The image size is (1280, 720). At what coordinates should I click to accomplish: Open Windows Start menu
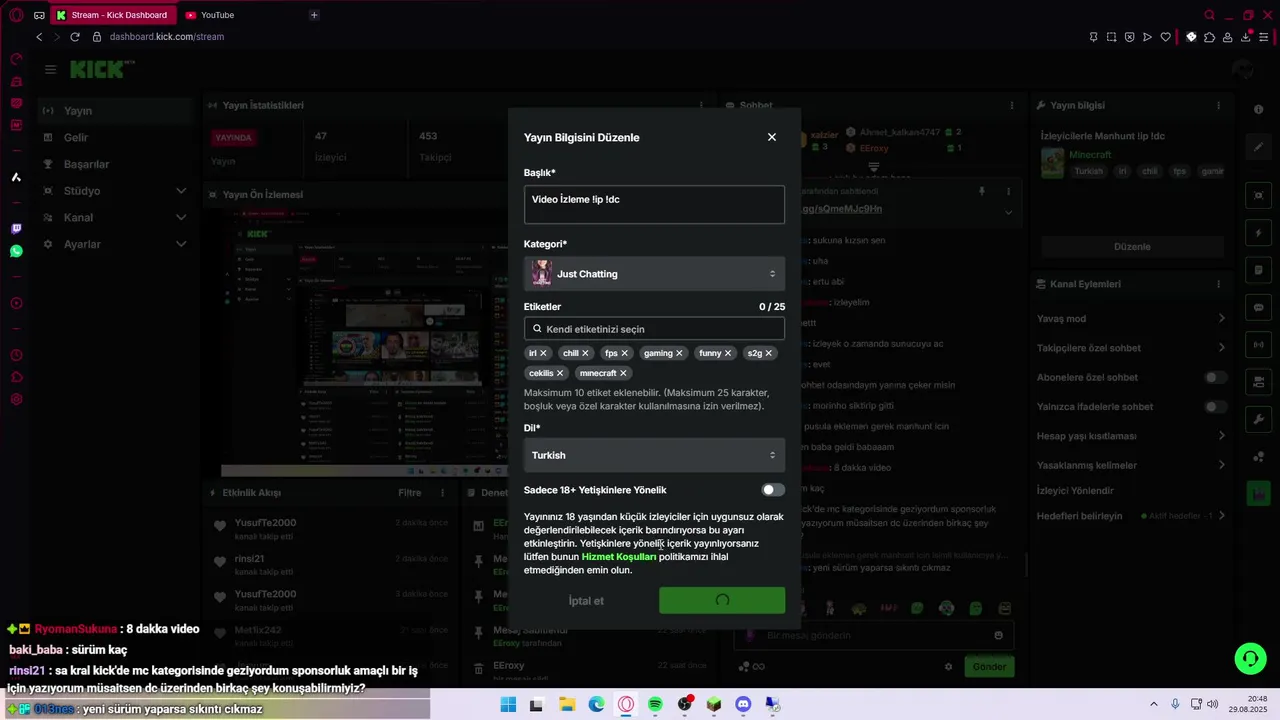[x=508, y=705]
